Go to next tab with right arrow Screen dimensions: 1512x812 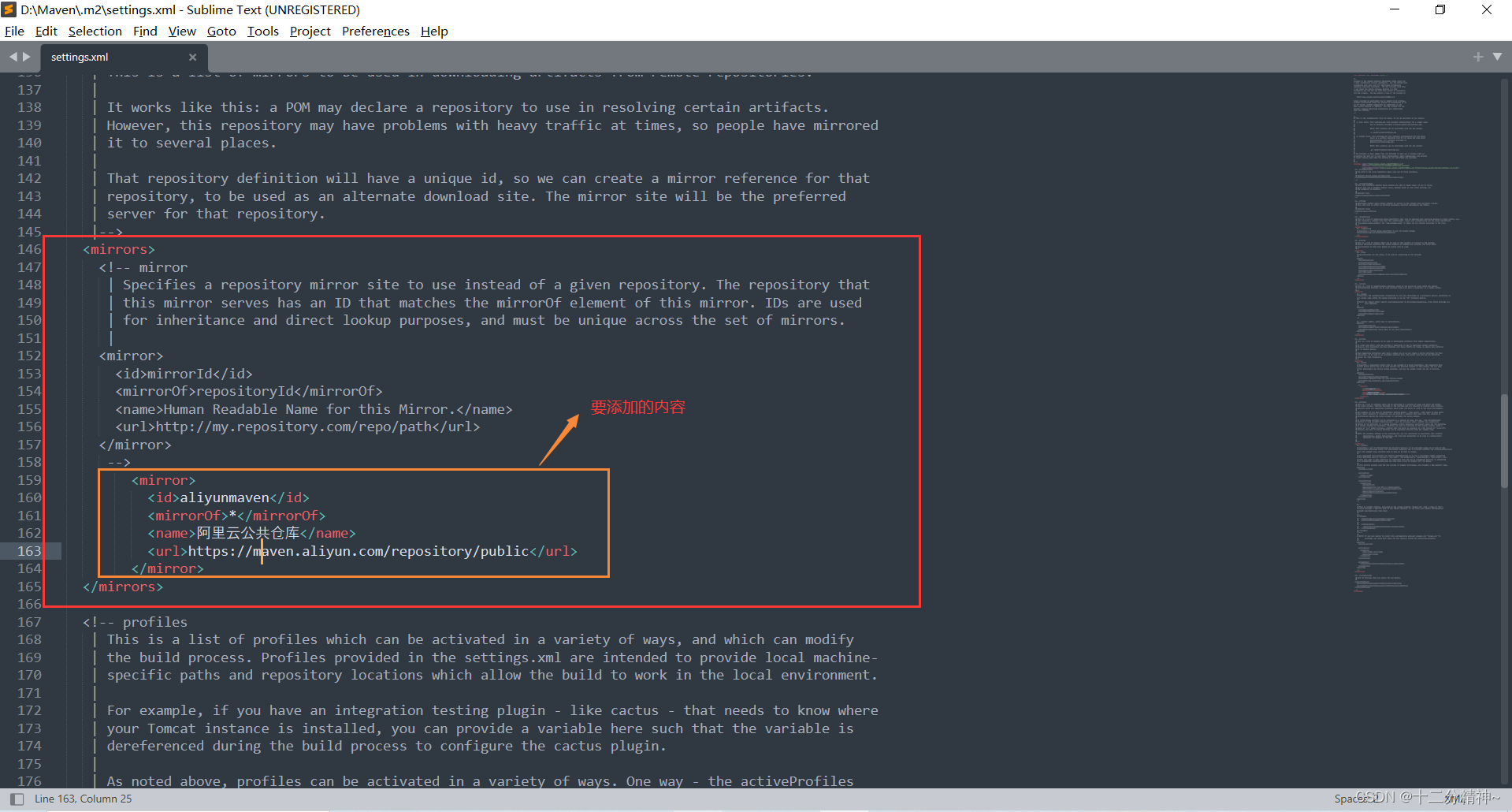(x=26, y=57)
